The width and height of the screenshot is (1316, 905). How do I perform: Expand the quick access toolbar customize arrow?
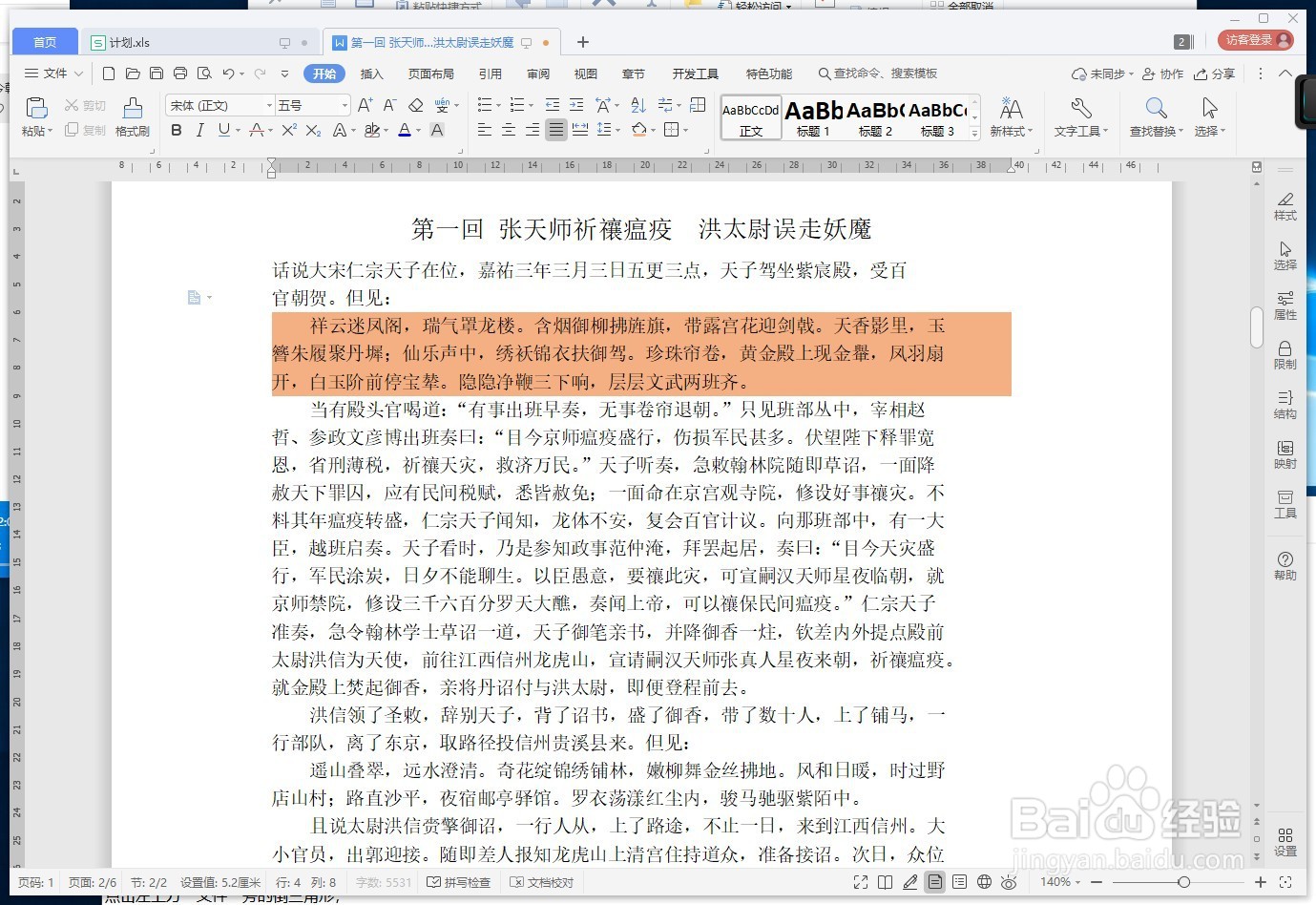tap(284, 74)
